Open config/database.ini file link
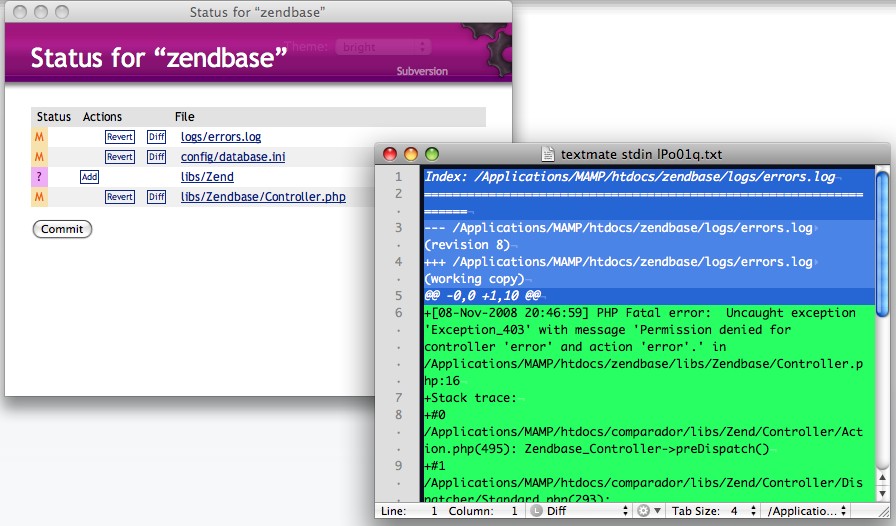The width and height of the screenshot is (896, 526). [x=233, y=157]
